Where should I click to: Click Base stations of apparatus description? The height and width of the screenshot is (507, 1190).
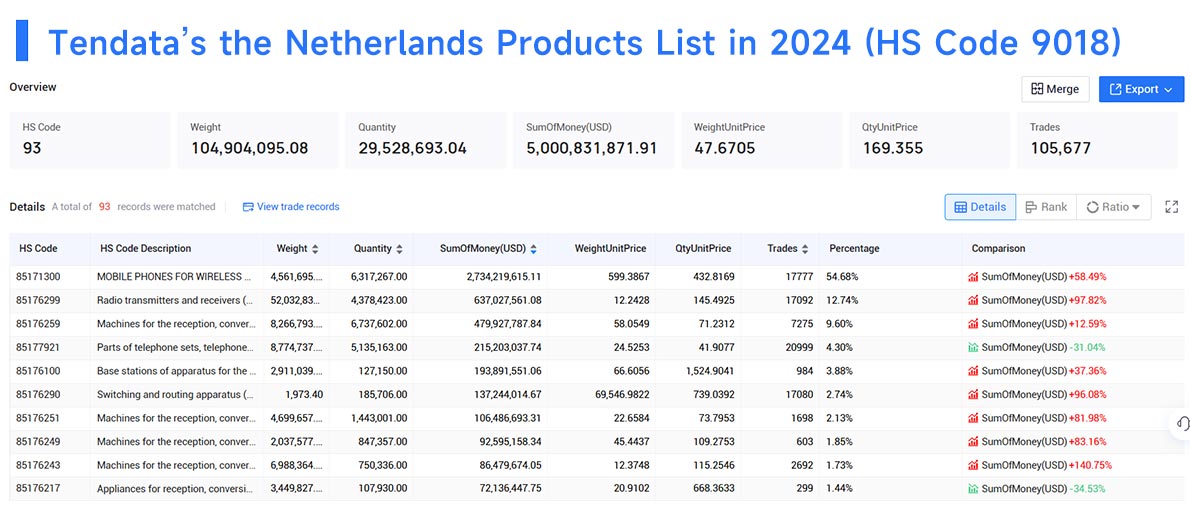(x=175, y=371)
